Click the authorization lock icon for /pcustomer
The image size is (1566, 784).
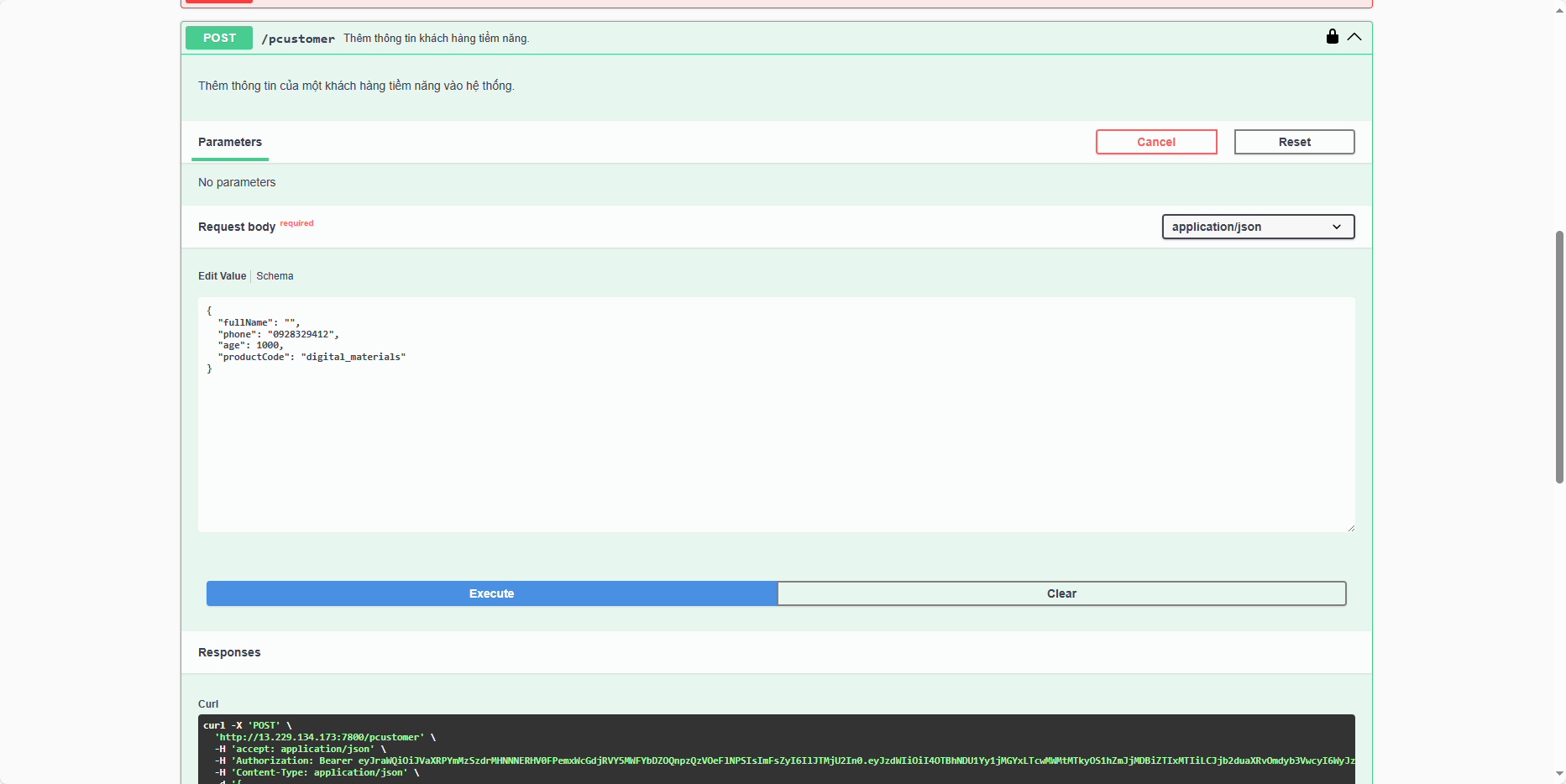pos(1332,36)
